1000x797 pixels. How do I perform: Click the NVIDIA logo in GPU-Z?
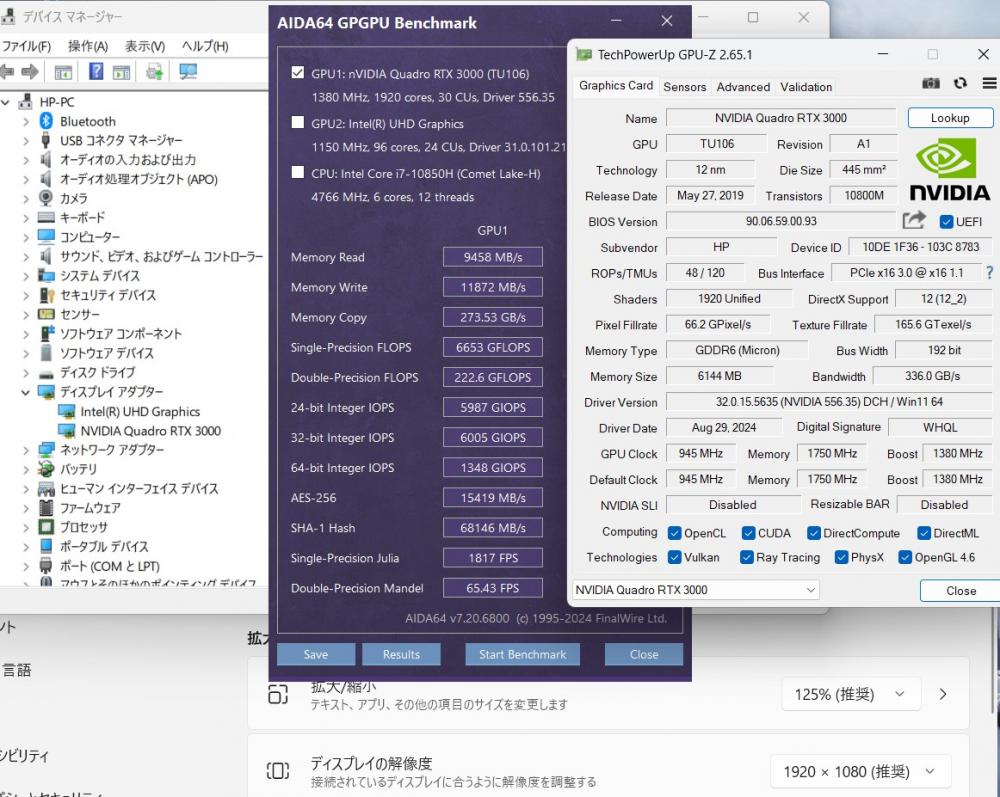(949, 170)
